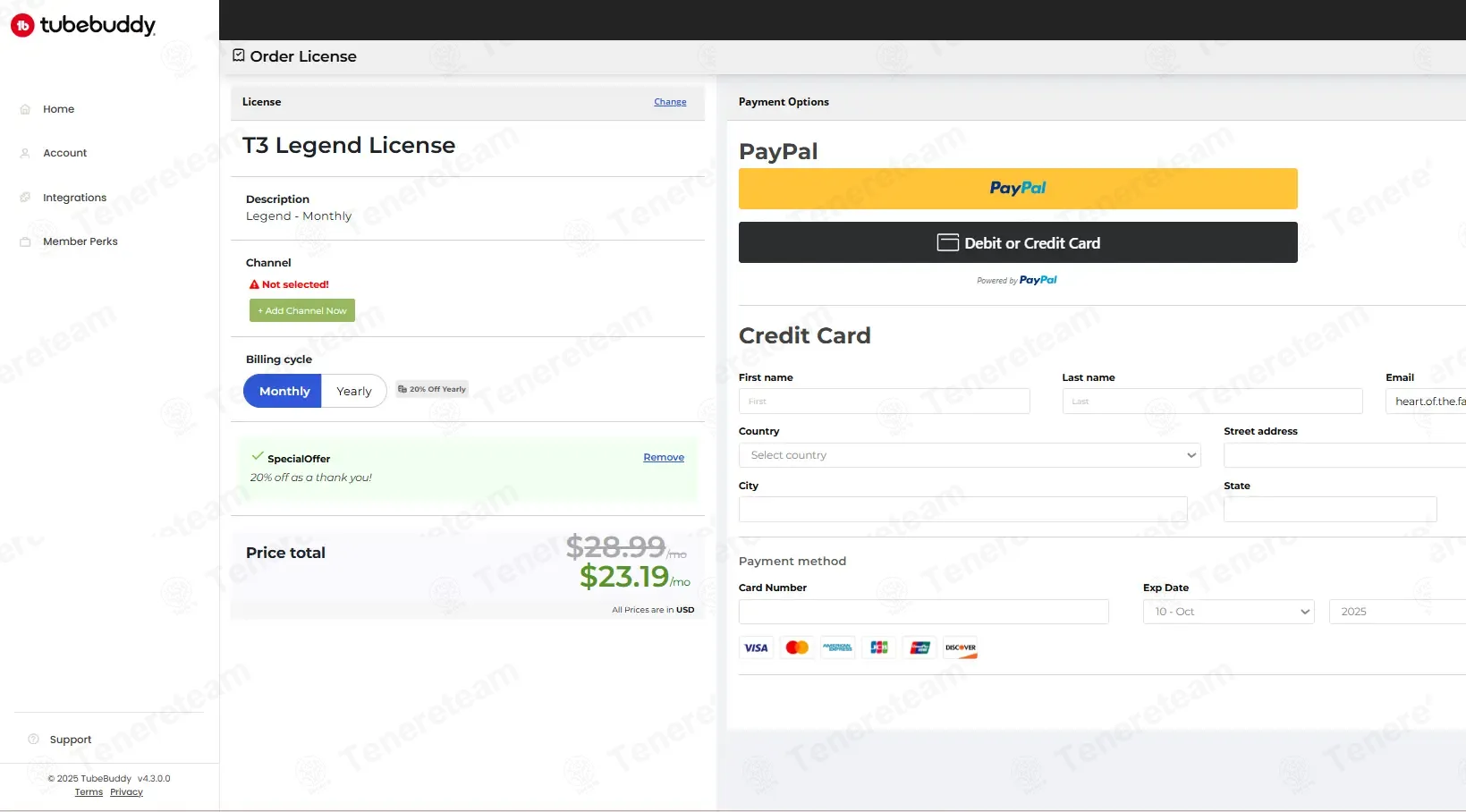Screen dimensions: 1466x812
Task: Open the Select country dropdown
Action: click(970, 455)
